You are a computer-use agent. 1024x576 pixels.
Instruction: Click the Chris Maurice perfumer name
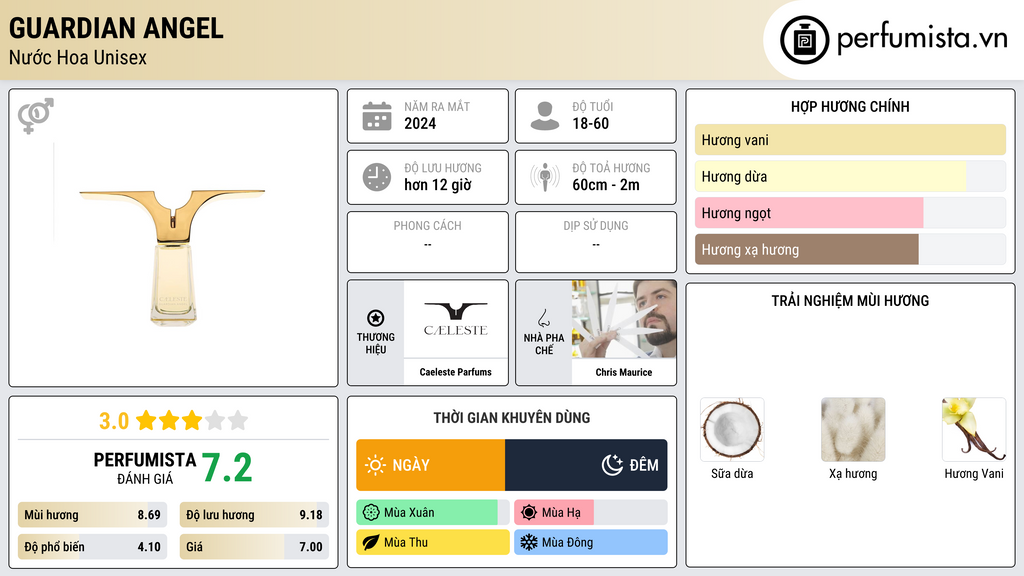click(624, 372)
